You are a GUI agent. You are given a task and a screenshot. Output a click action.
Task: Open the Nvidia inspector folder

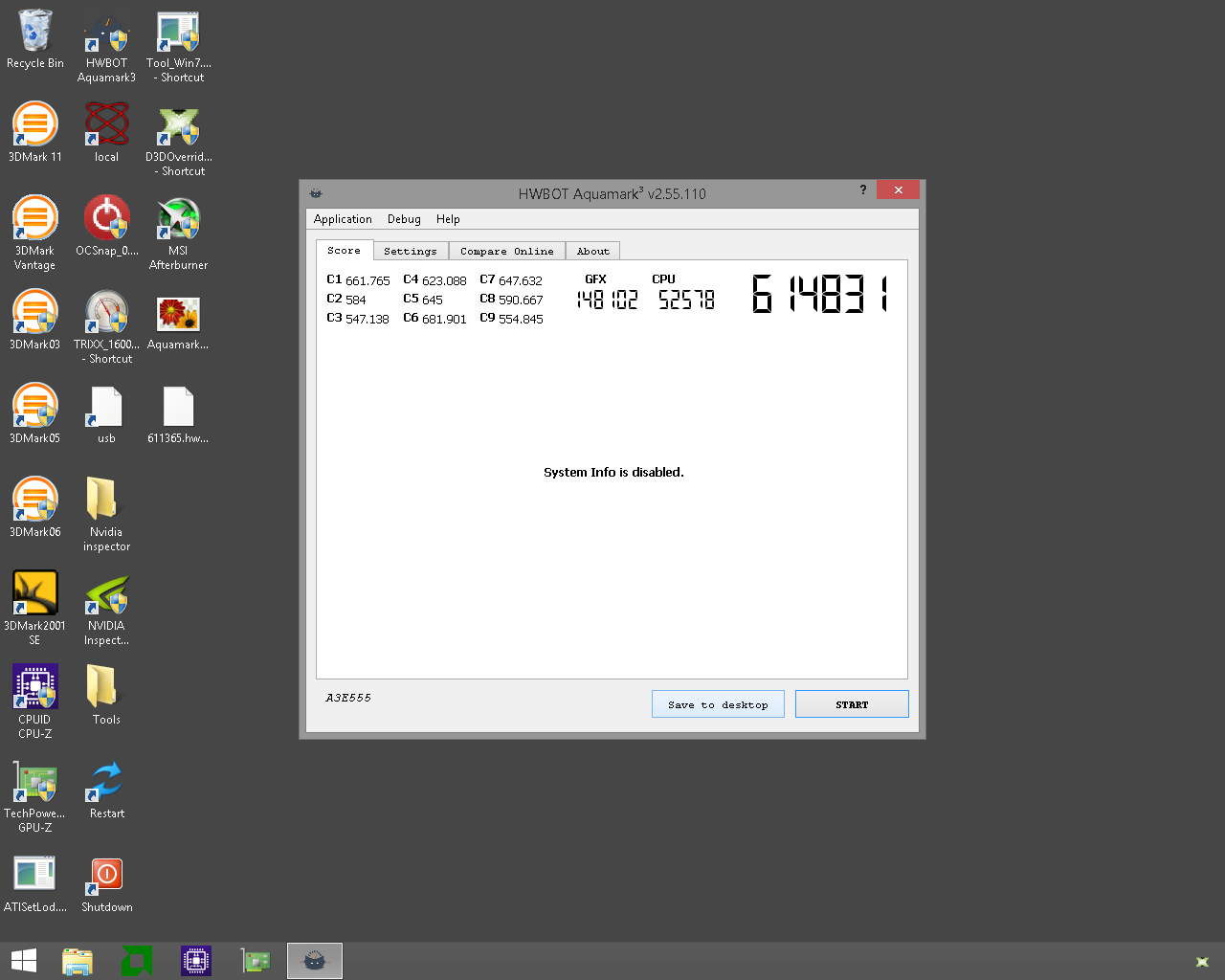pos(106,515)
